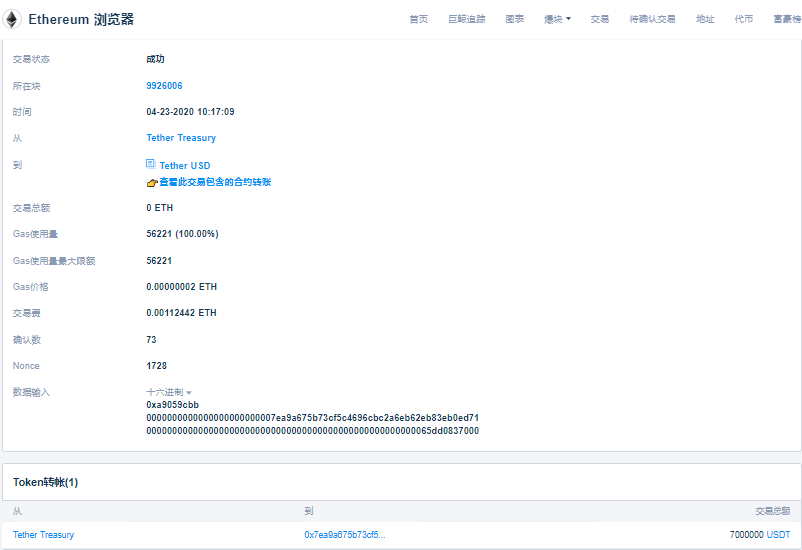
Task: Click the contract icon beside Tether USD
Action: point(150,164)
